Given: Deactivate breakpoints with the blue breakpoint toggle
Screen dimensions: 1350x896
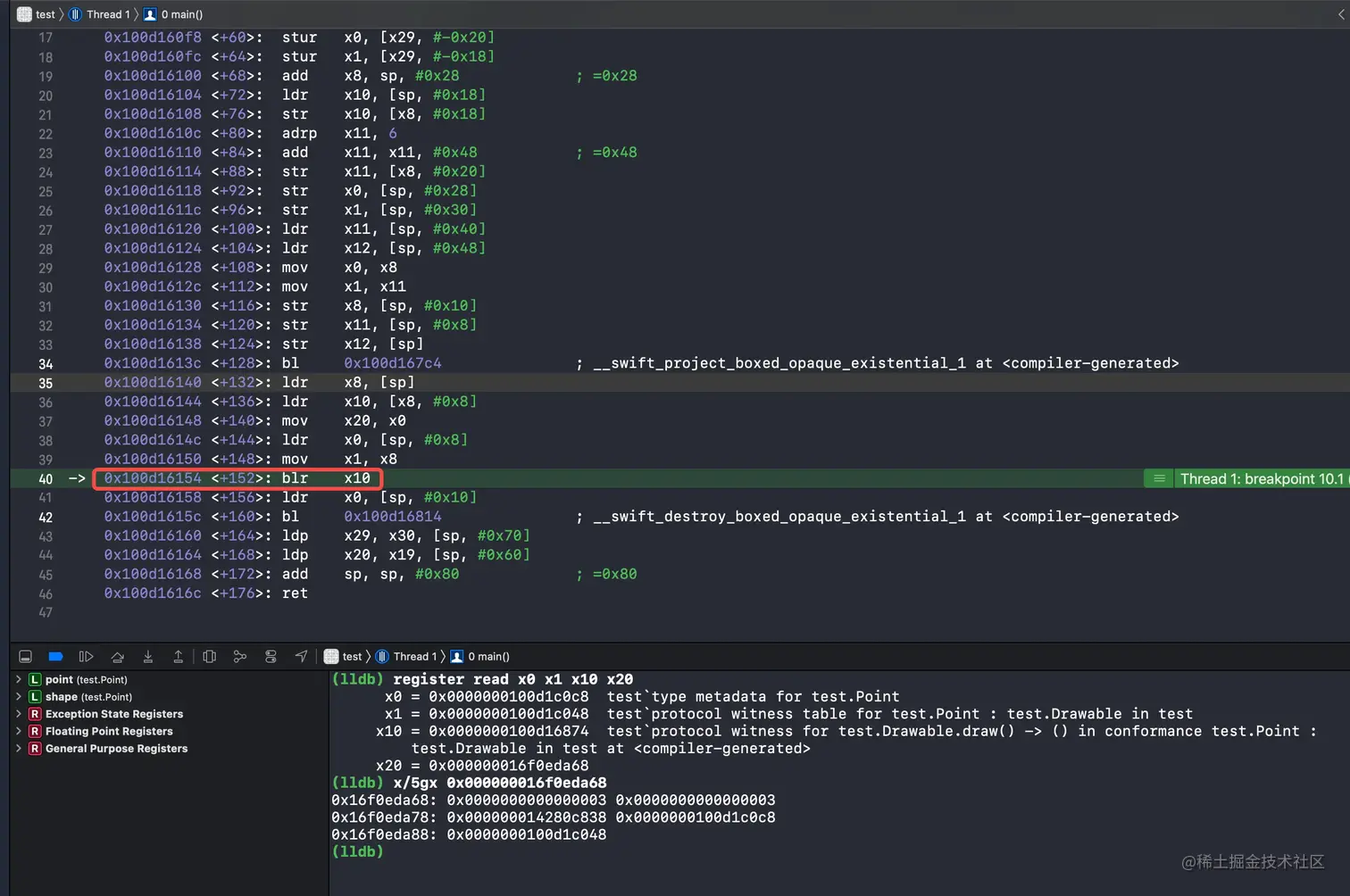Looking at the screenshot, I should click(x=55, y=657).
